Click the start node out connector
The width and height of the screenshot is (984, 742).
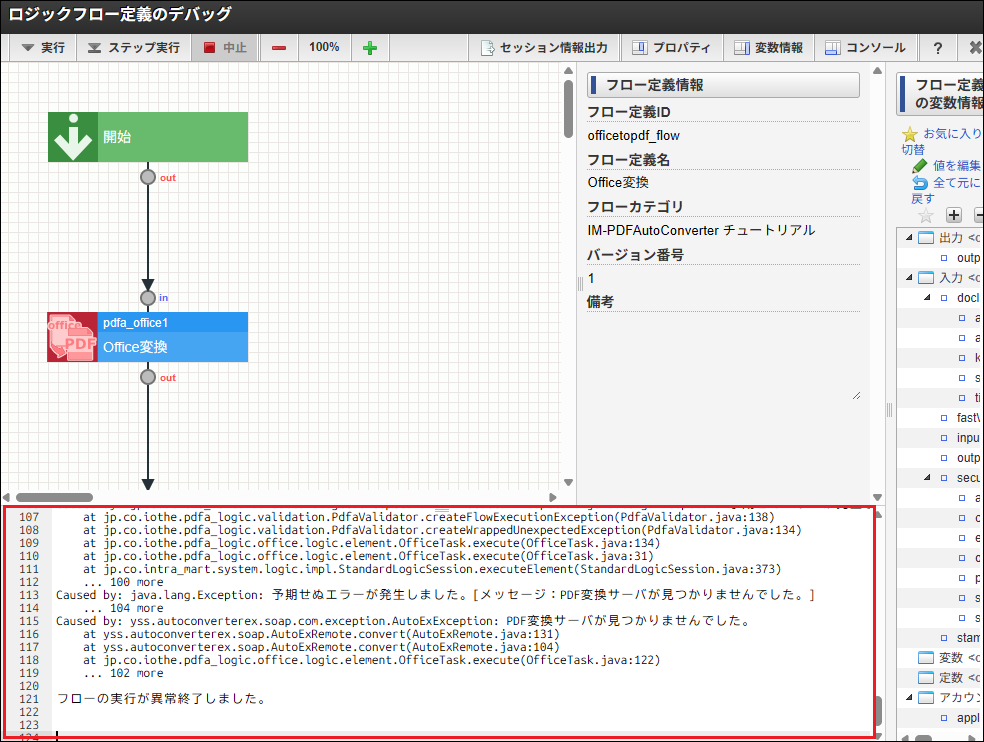tap(148, 177)
